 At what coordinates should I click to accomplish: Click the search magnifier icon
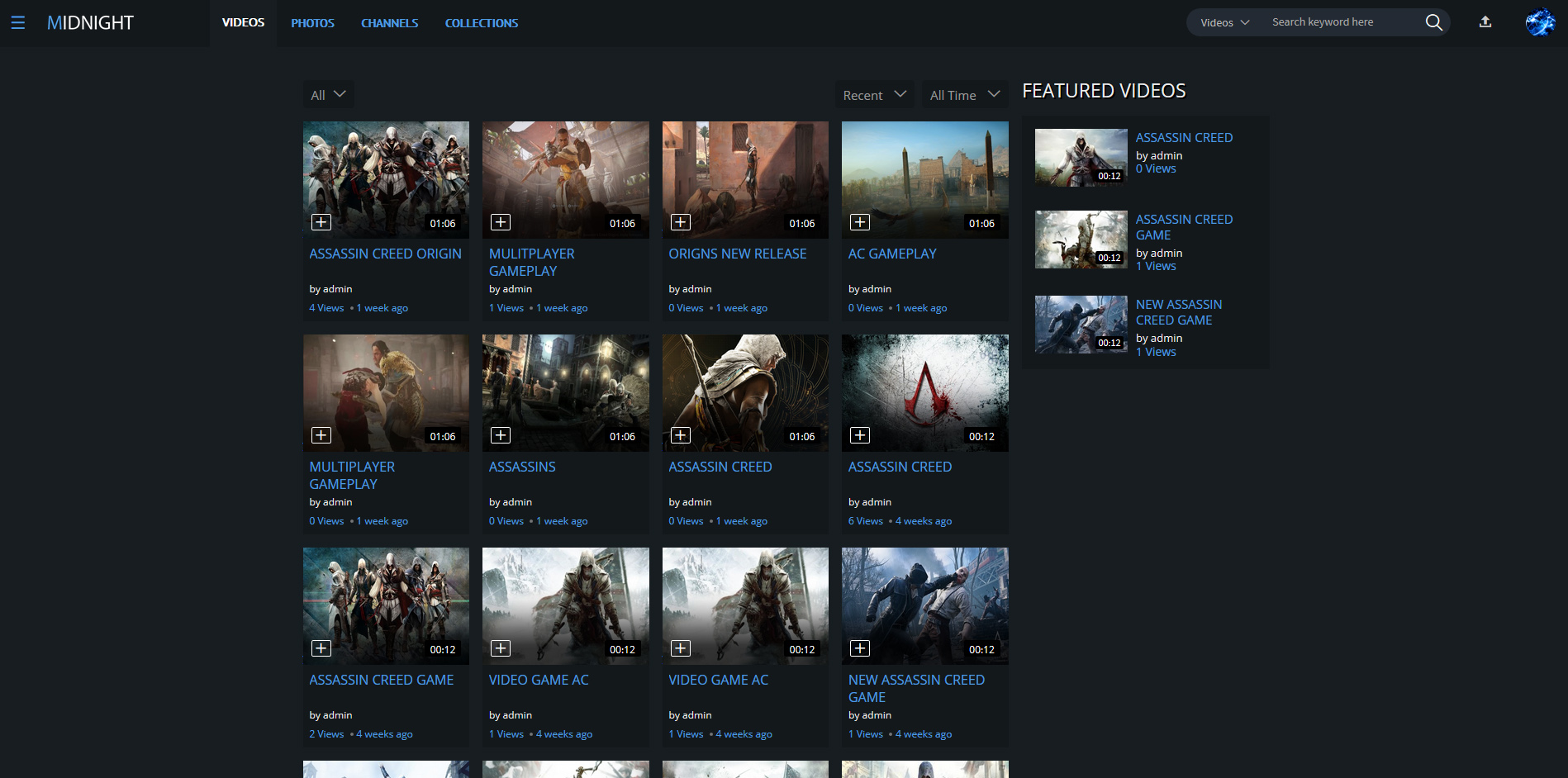[1433, 22]
